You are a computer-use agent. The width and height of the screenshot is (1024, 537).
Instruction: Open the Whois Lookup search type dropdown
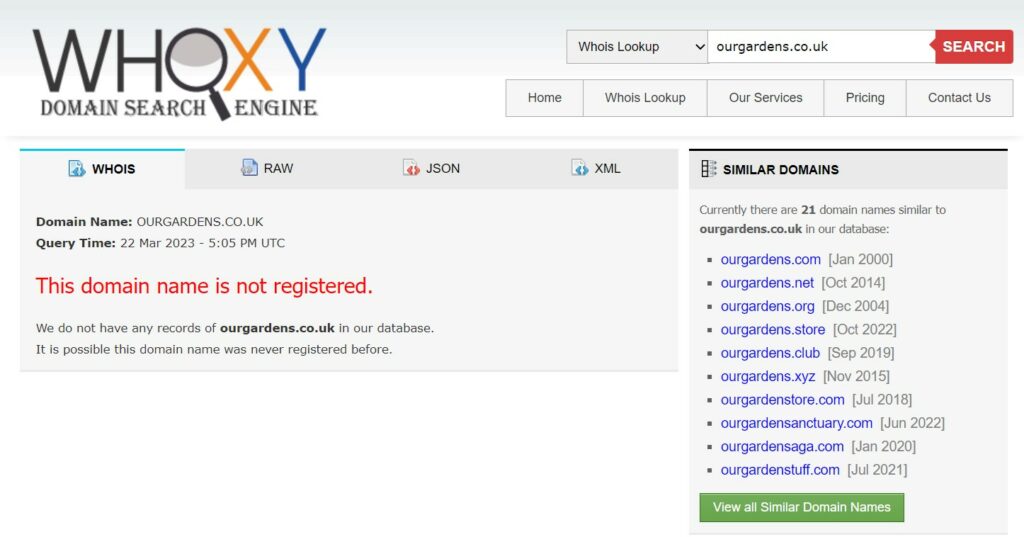tap(637, 46)
